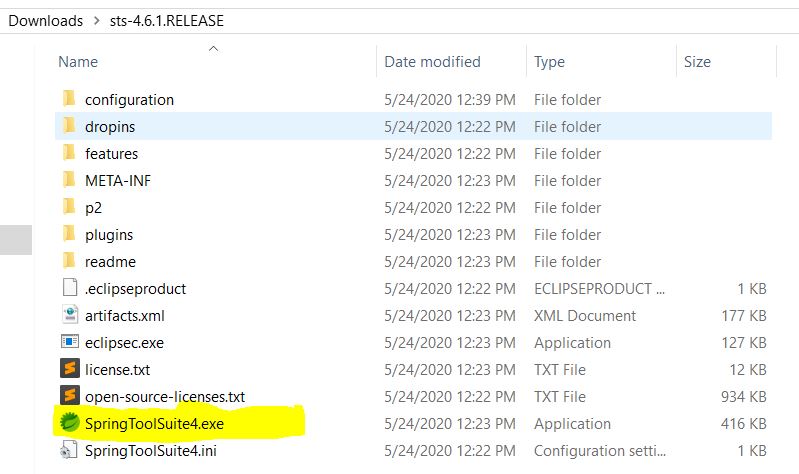Click the SpringToolSuite4.ini gear file icon
The width and height of the screenshot is (799, 474).
pyautogui.click(x=69, y=450)
